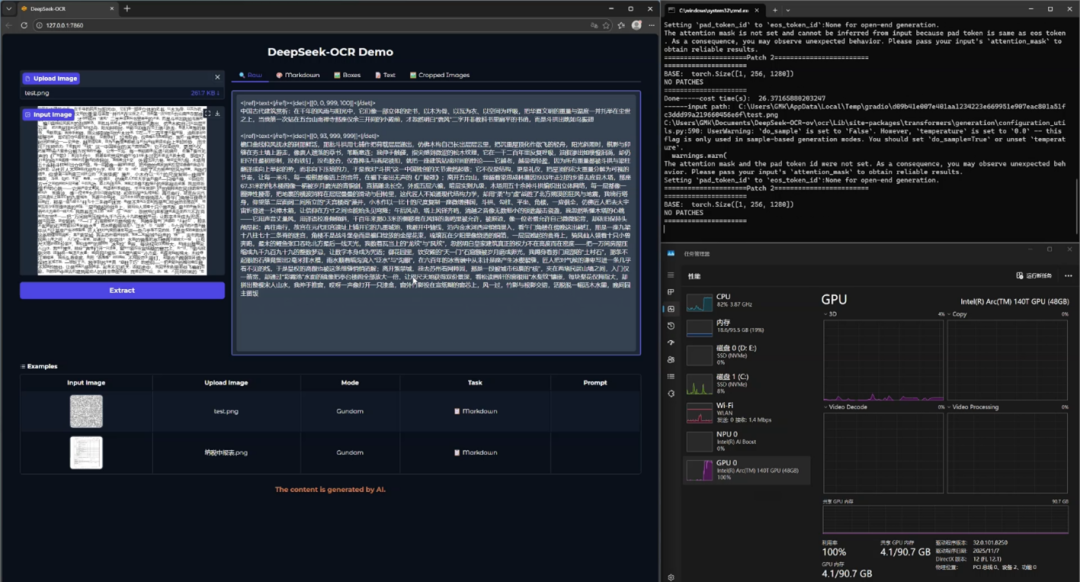Switch to the Markdown output tab

[x=298, y=74]
